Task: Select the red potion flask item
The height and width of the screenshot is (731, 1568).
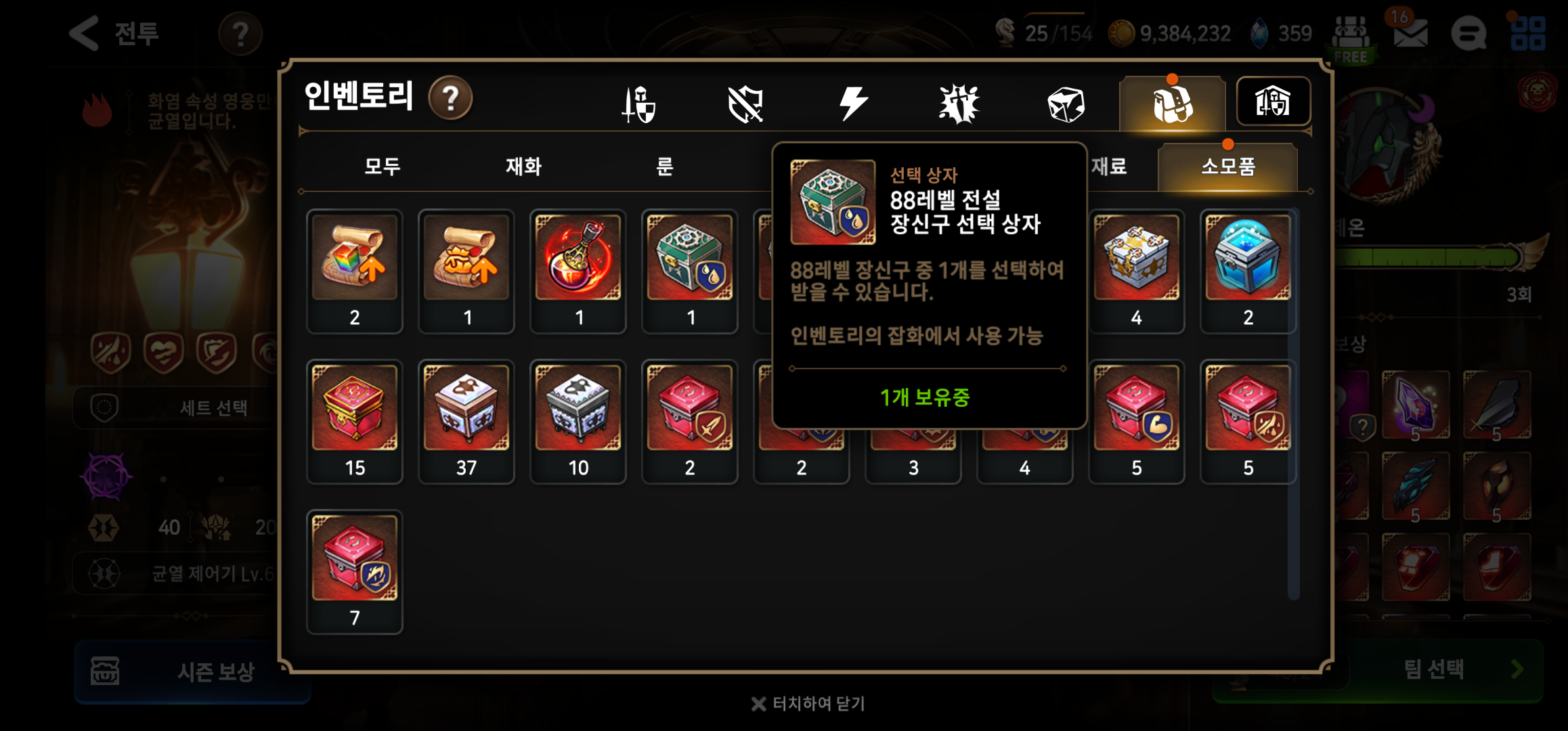Action: tap(578, 271)
